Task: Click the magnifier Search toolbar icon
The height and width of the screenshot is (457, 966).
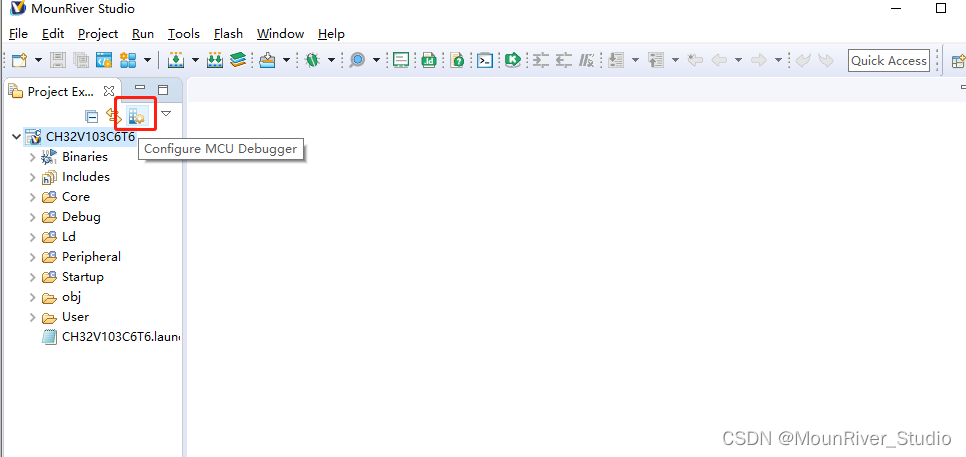Action: click(357, 60)
